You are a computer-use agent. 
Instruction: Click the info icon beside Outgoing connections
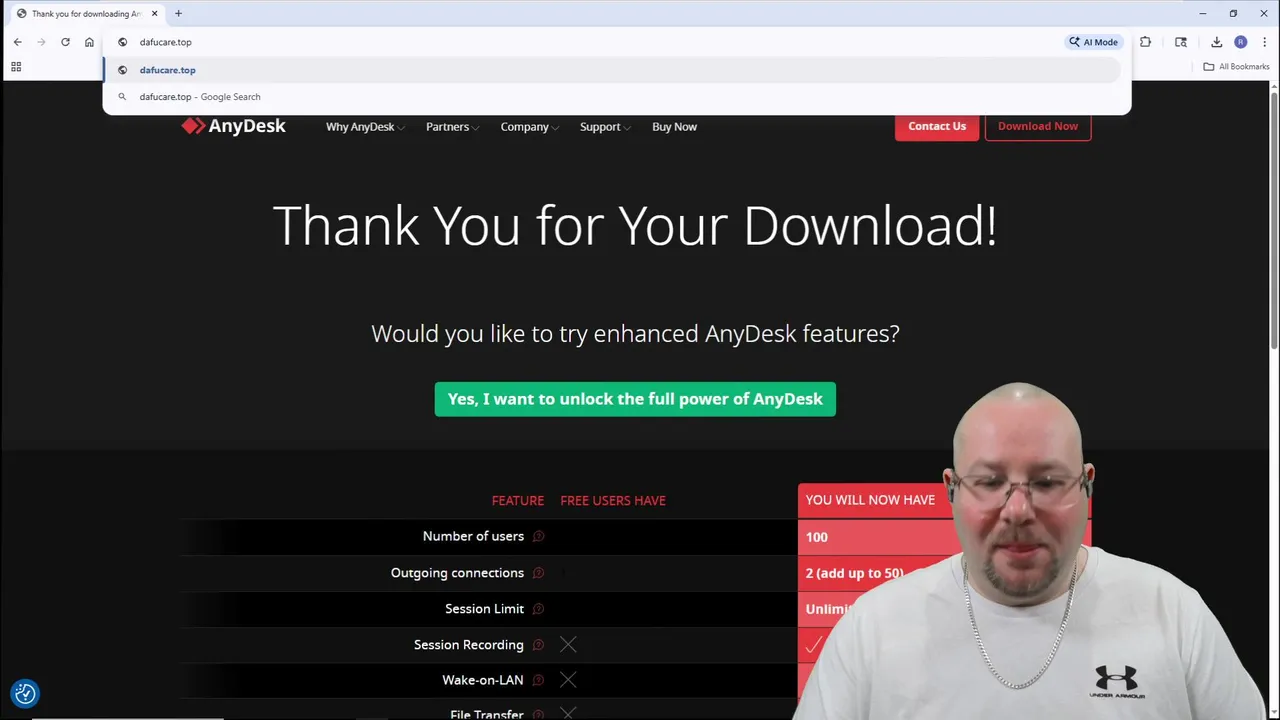[x=538, y=573]
